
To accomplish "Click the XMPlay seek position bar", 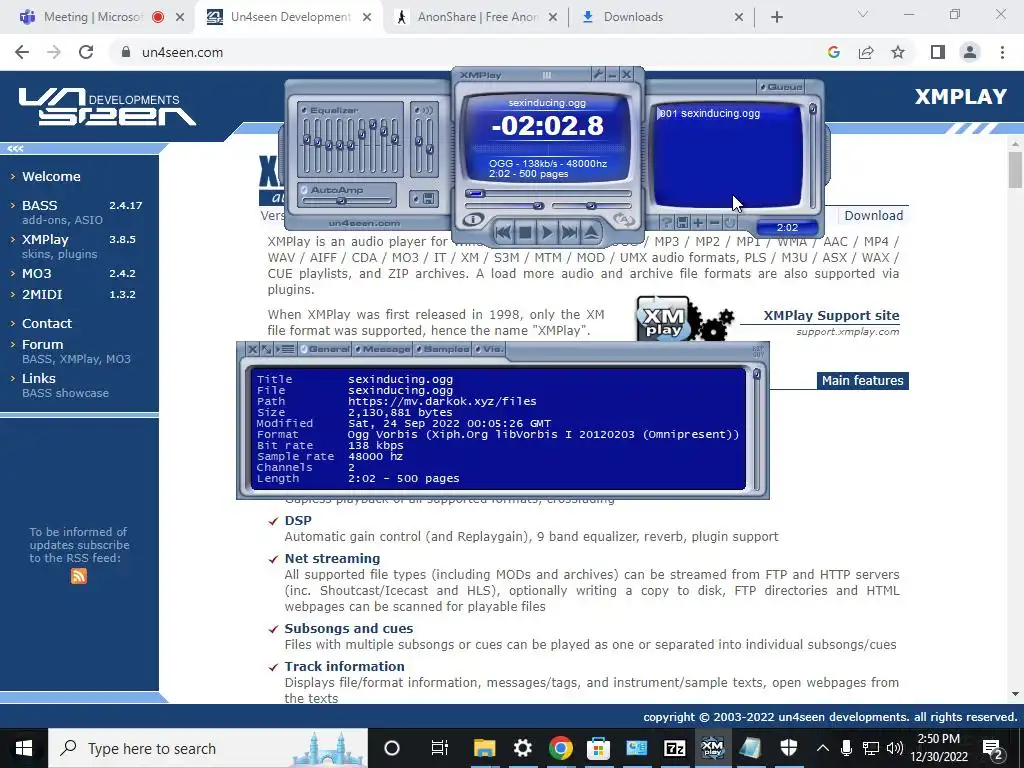I will coord(547,193).
